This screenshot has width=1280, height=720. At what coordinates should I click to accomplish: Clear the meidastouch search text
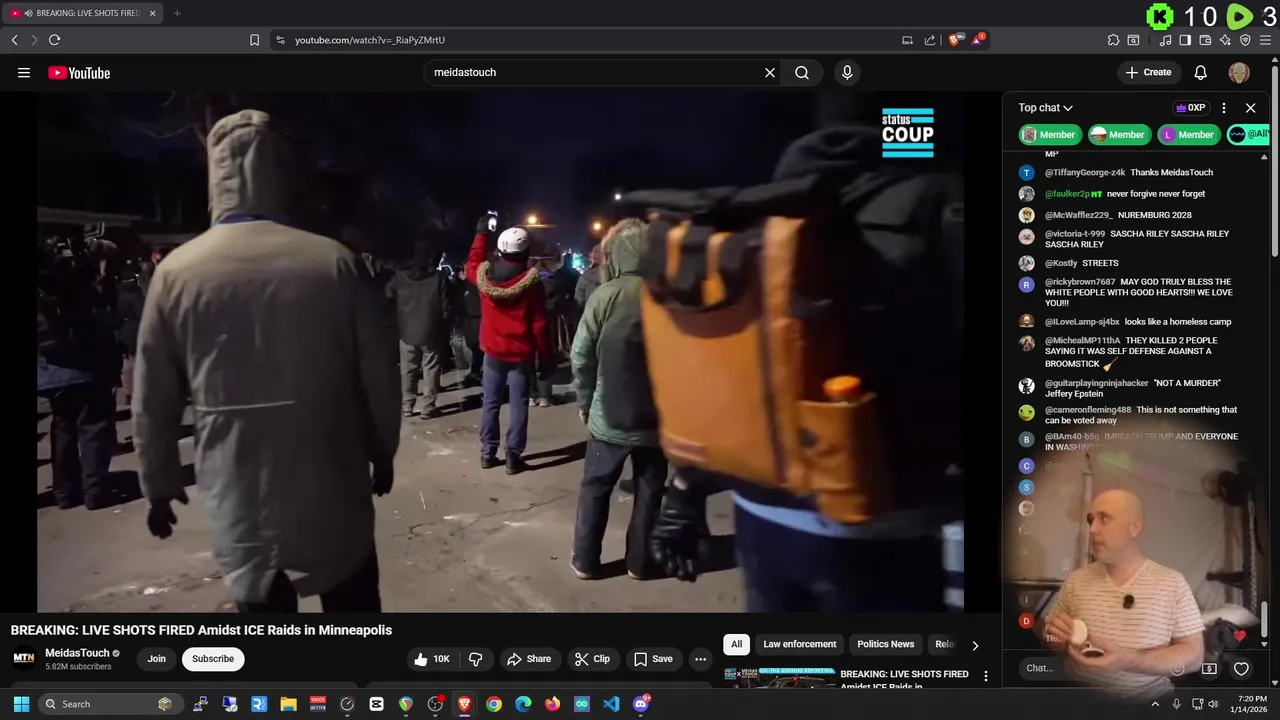(x=770, y=72)
